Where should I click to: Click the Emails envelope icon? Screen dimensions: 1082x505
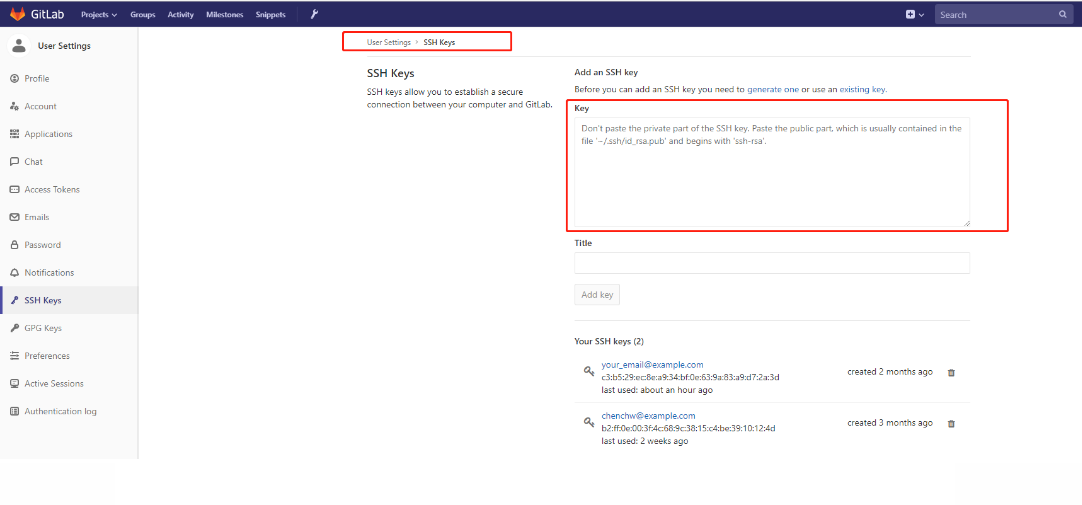point(14,217)
